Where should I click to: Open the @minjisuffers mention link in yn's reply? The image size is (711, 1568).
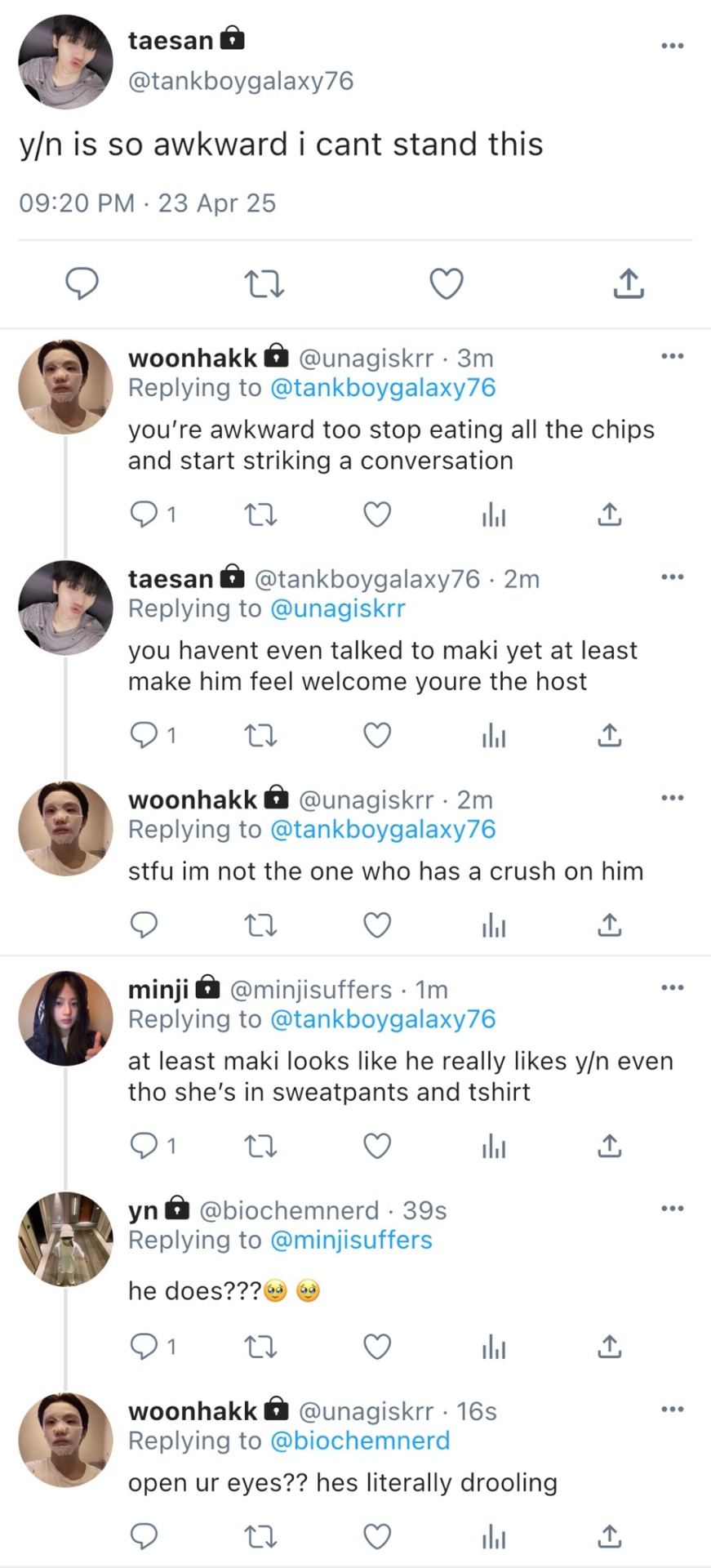coord(350,1240)
